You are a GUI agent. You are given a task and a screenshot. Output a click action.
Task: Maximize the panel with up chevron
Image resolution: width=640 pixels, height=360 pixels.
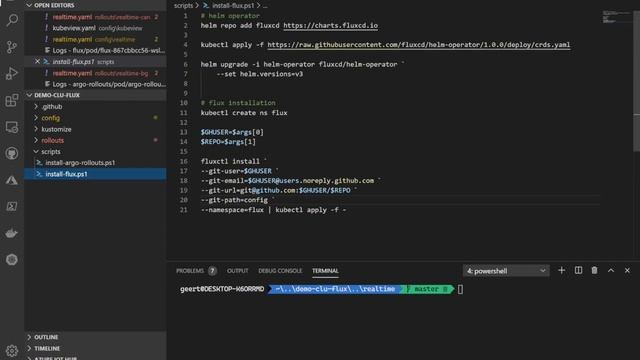click(611, 270)
